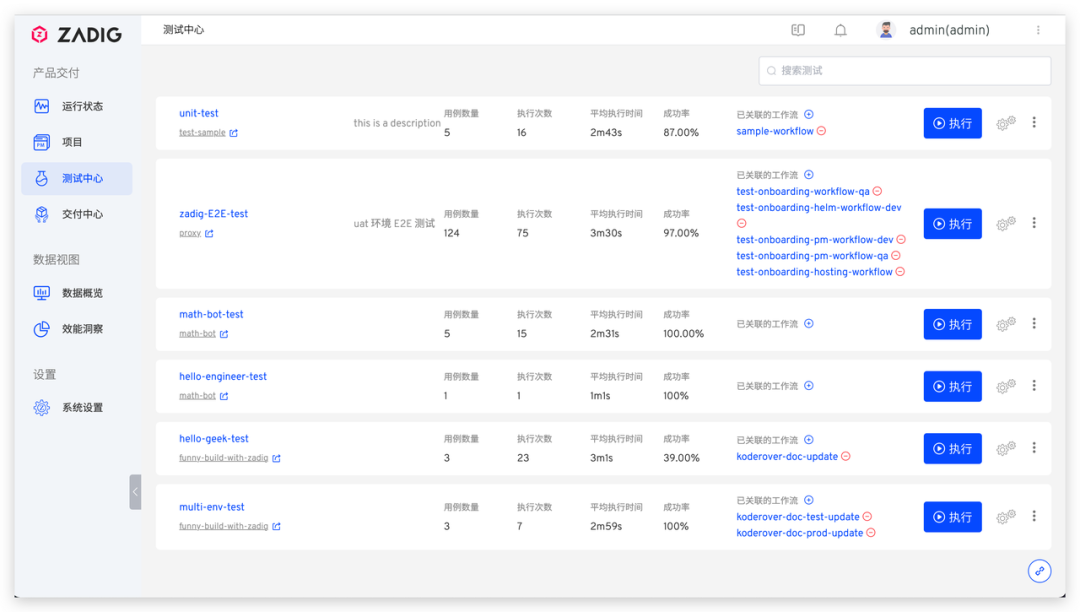Open settings gear for zadig-E2E-test

point(1006,224)
